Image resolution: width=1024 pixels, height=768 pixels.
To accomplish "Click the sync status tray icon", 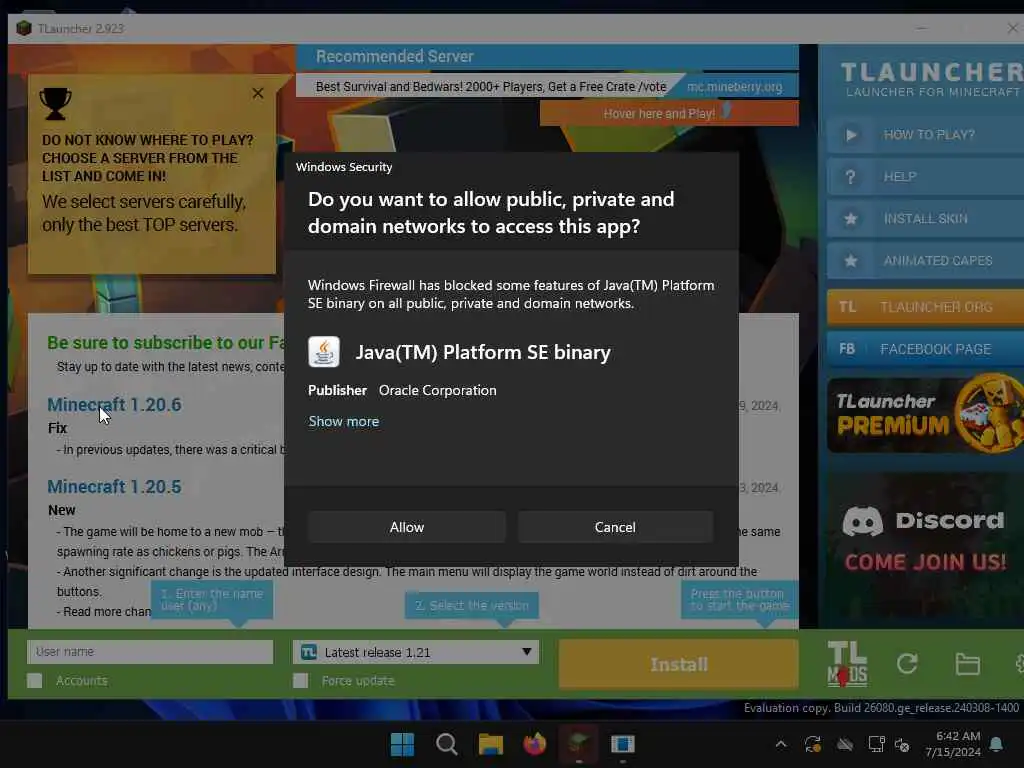I will pyautogui.click(x=813, y=744).
